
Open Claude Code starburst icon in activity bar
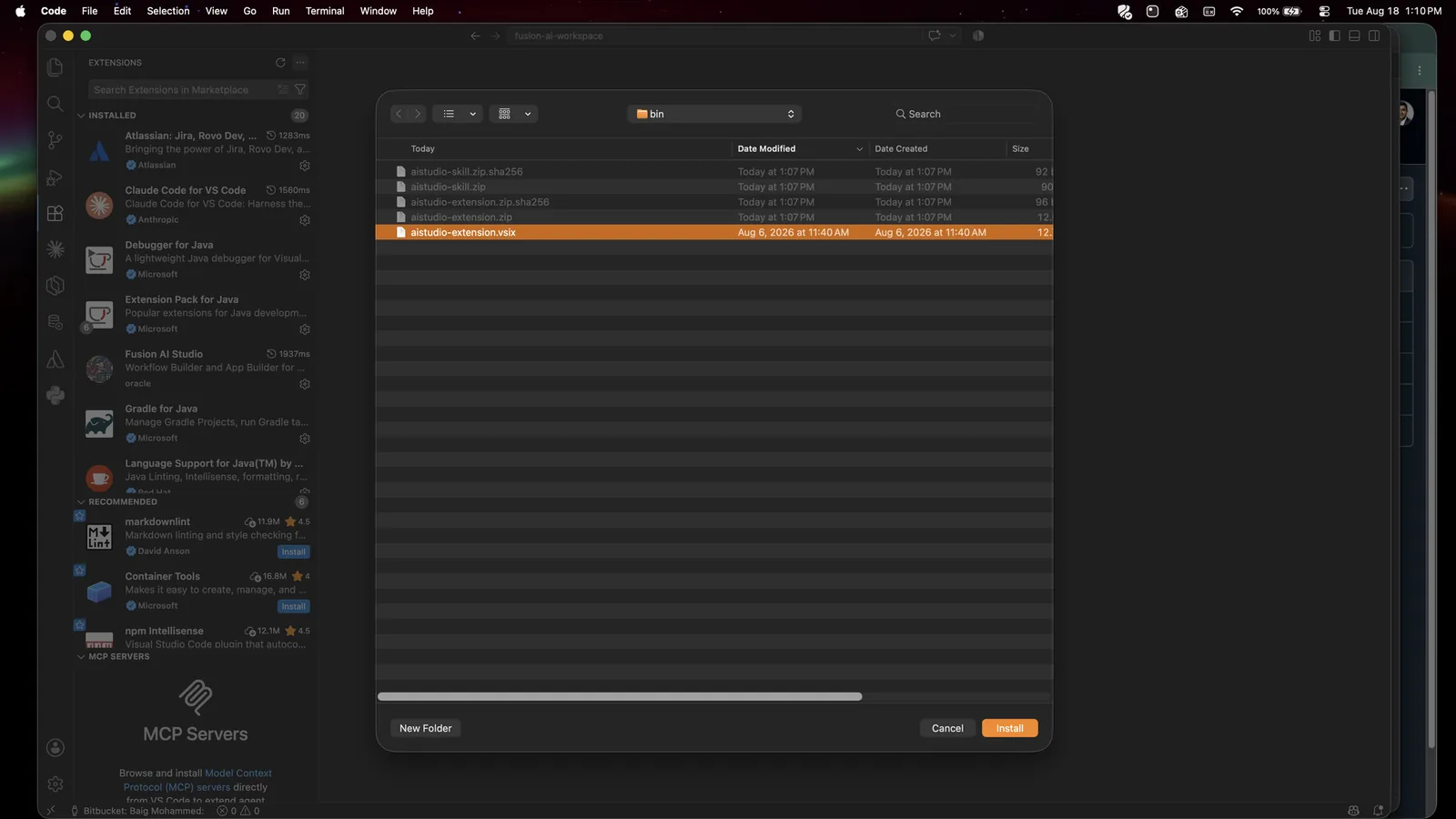(55, 249)
